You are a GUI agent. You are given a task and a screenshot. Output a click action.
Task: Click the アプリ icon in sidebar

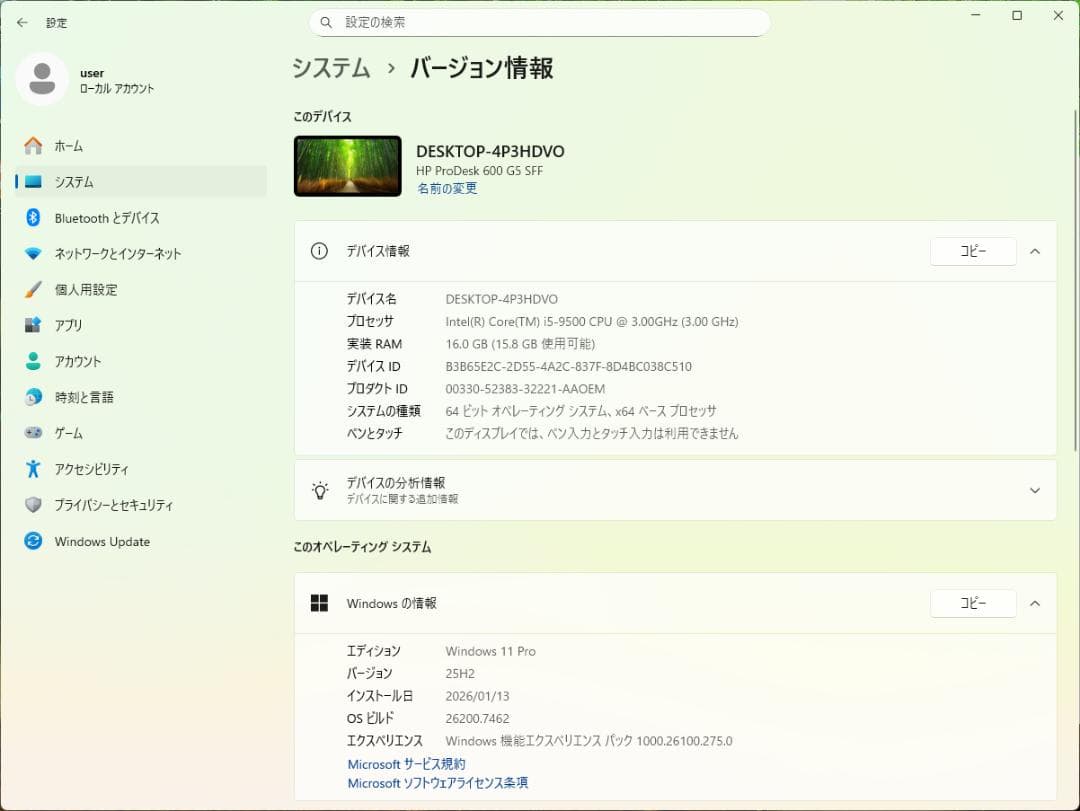point(34,326)
